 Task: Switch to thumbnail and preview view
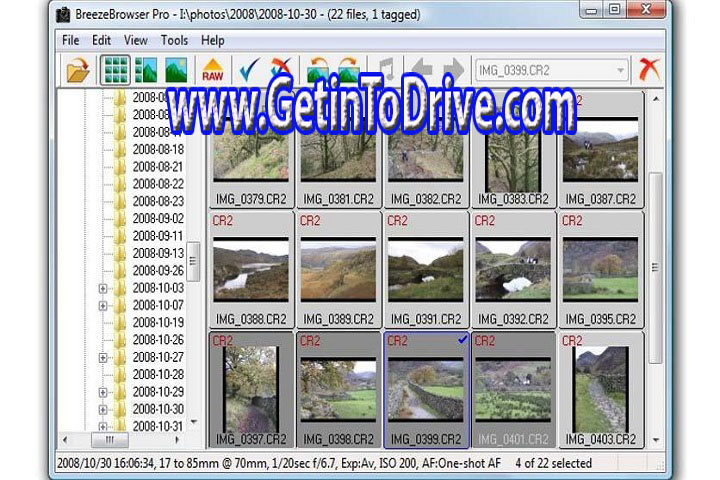click(146, 70)
